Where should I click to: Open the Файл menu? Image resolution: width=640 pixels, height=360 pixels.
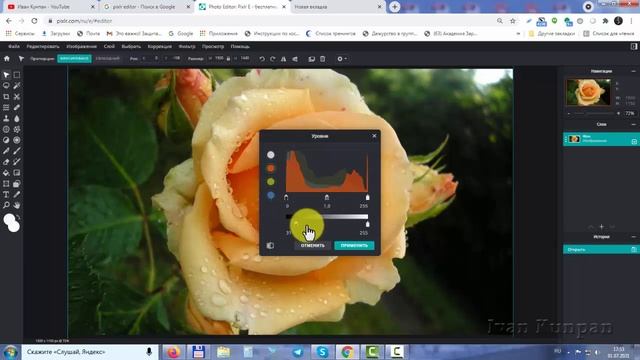[14, 47]
